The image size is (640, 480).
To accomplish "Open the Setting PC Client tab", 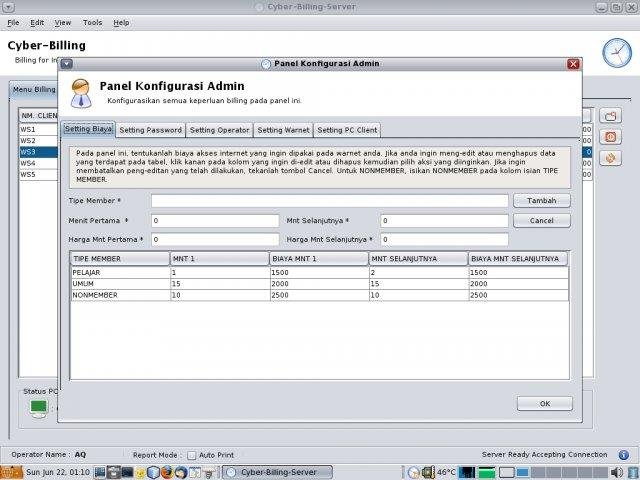I will [347, 130].
